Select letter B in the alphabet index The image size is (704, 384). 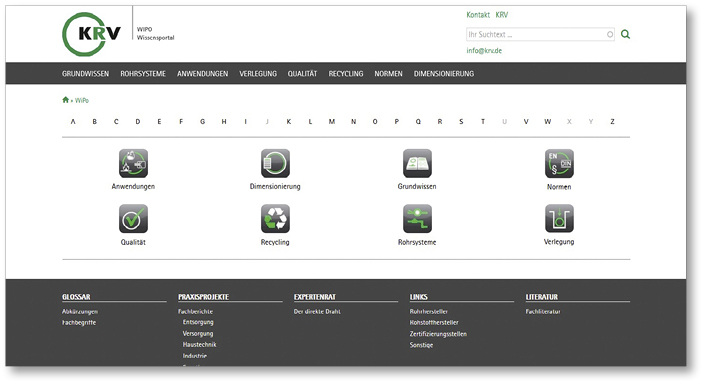(x=95, y=122)
